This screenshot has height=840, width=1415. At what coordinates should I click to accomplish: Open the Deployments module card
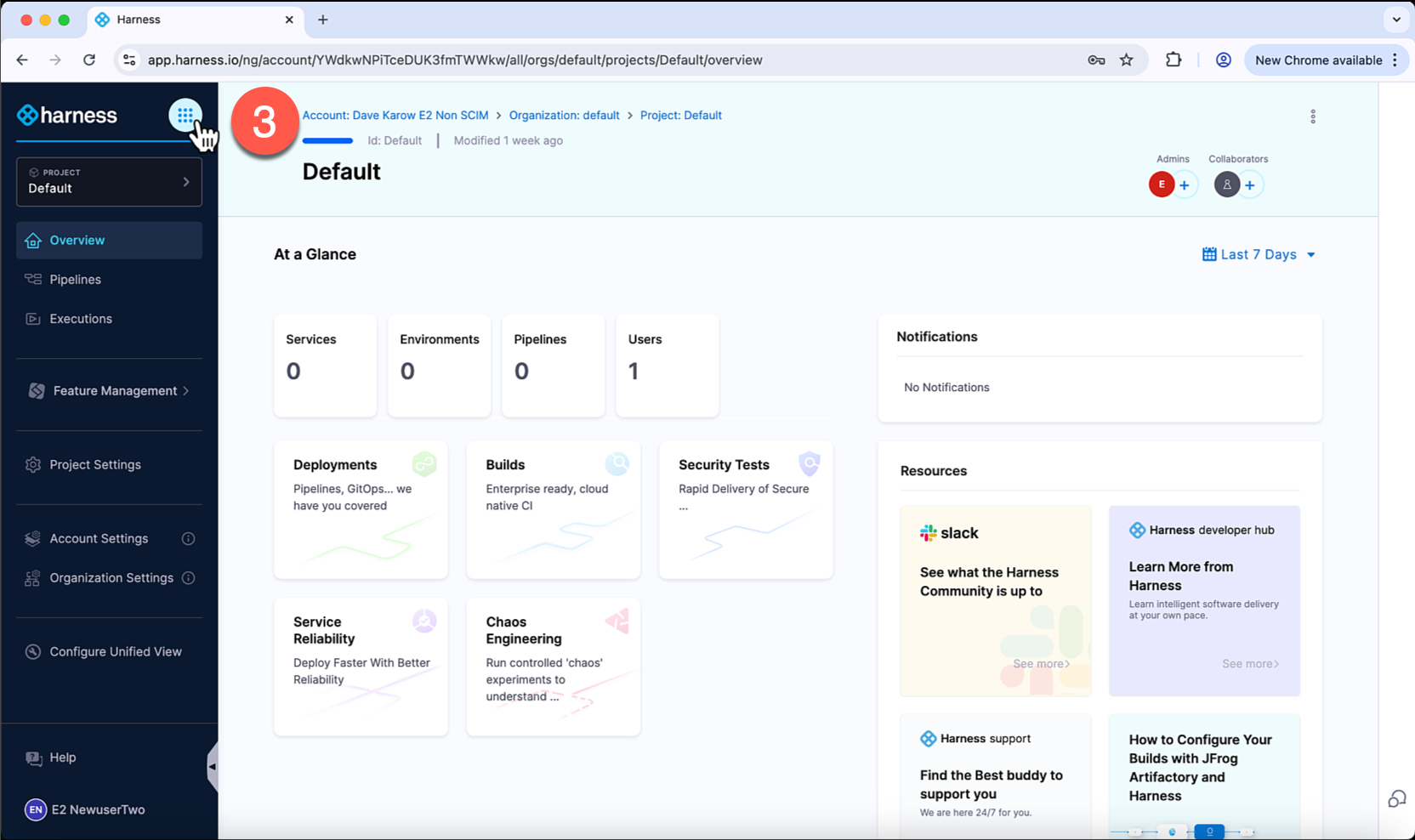click(x=361, y=510)
